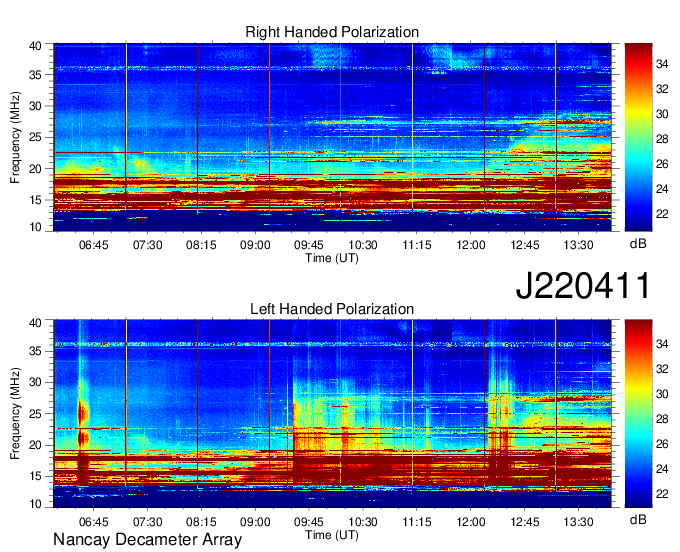Click the 08:15 time tick on the Left Handed plot
Viewport: 680px width, 552px height.
point(201,522)
